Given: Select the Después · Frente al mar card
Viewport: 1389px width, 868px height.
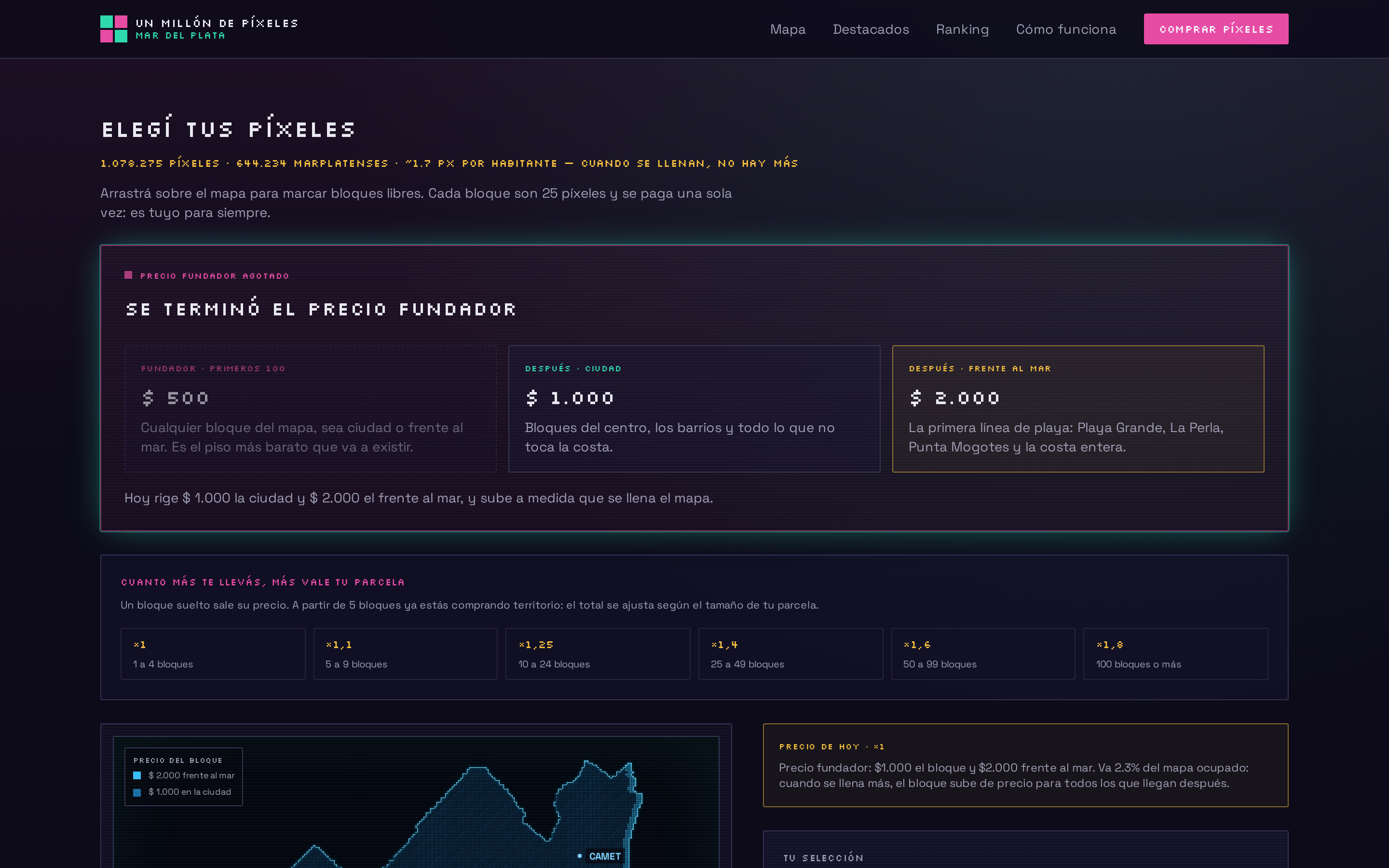Looking at the screenshot, I should point(1078,409).
